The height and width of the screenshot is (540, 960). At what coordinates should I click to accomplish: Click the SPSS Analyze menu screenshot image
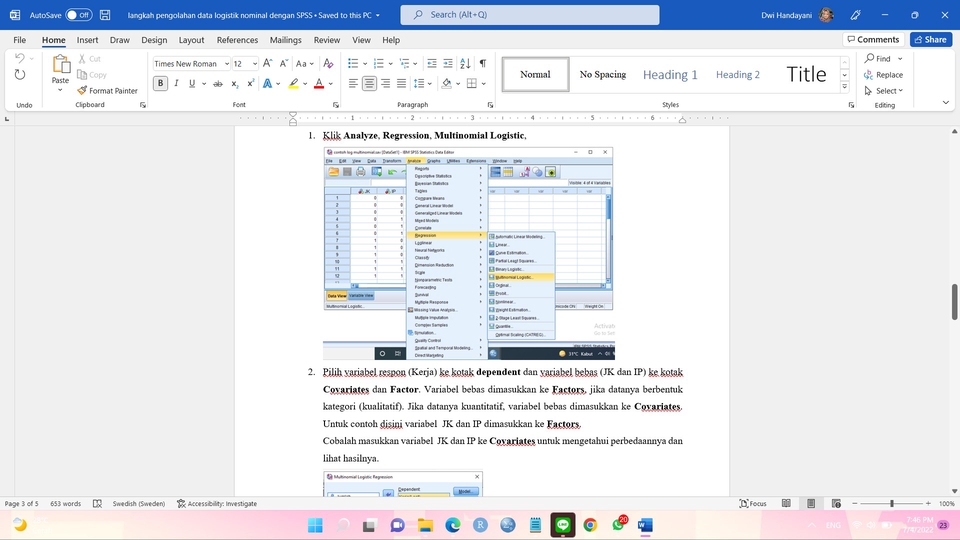coord(468,253)
